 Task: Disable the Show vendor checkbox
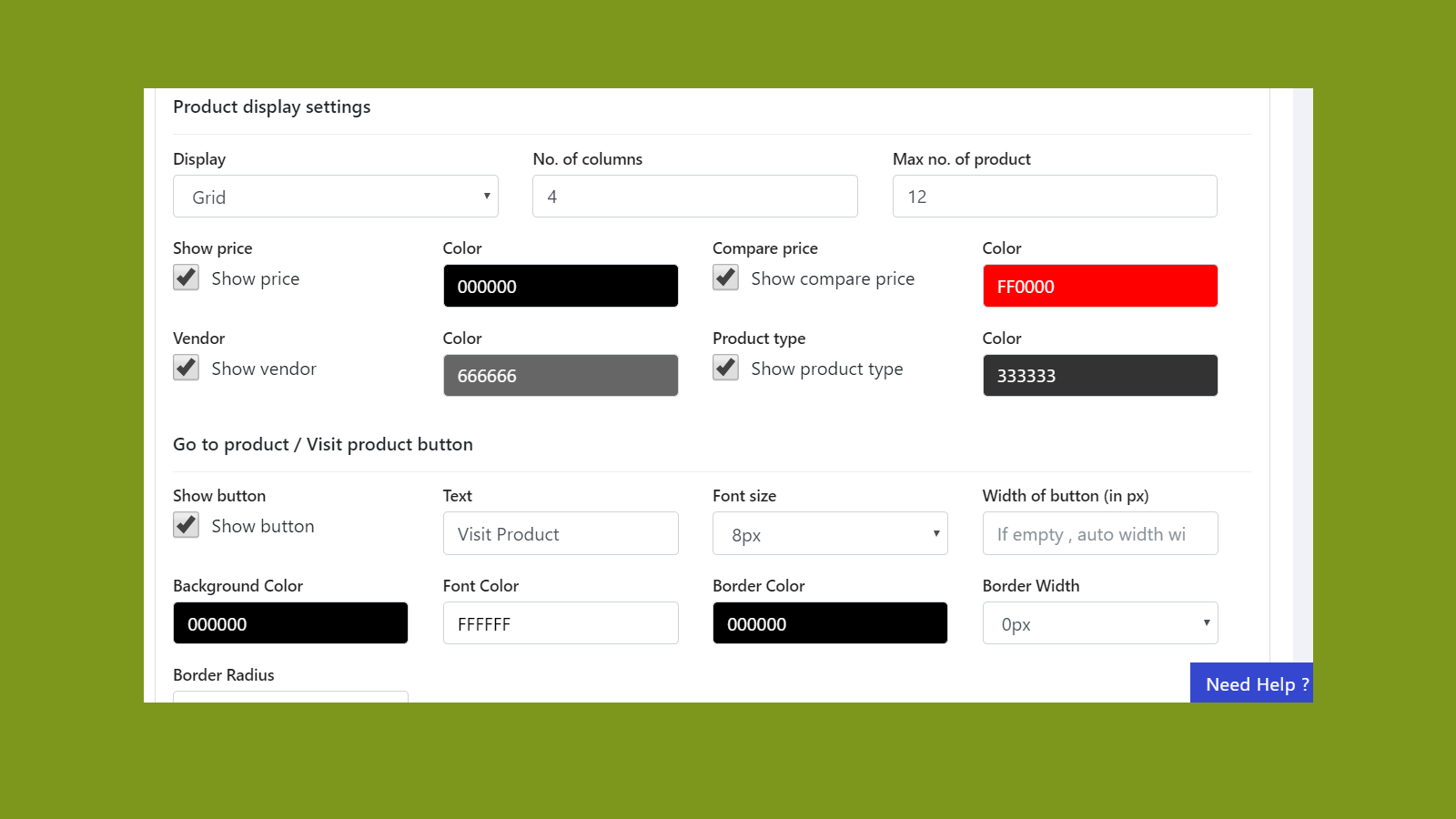coord(186,368)
